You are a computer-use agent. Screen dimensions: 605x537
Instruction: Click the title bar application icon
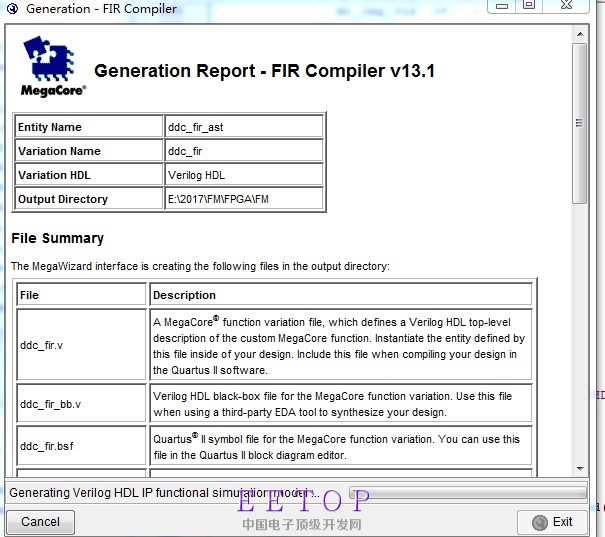12,8
